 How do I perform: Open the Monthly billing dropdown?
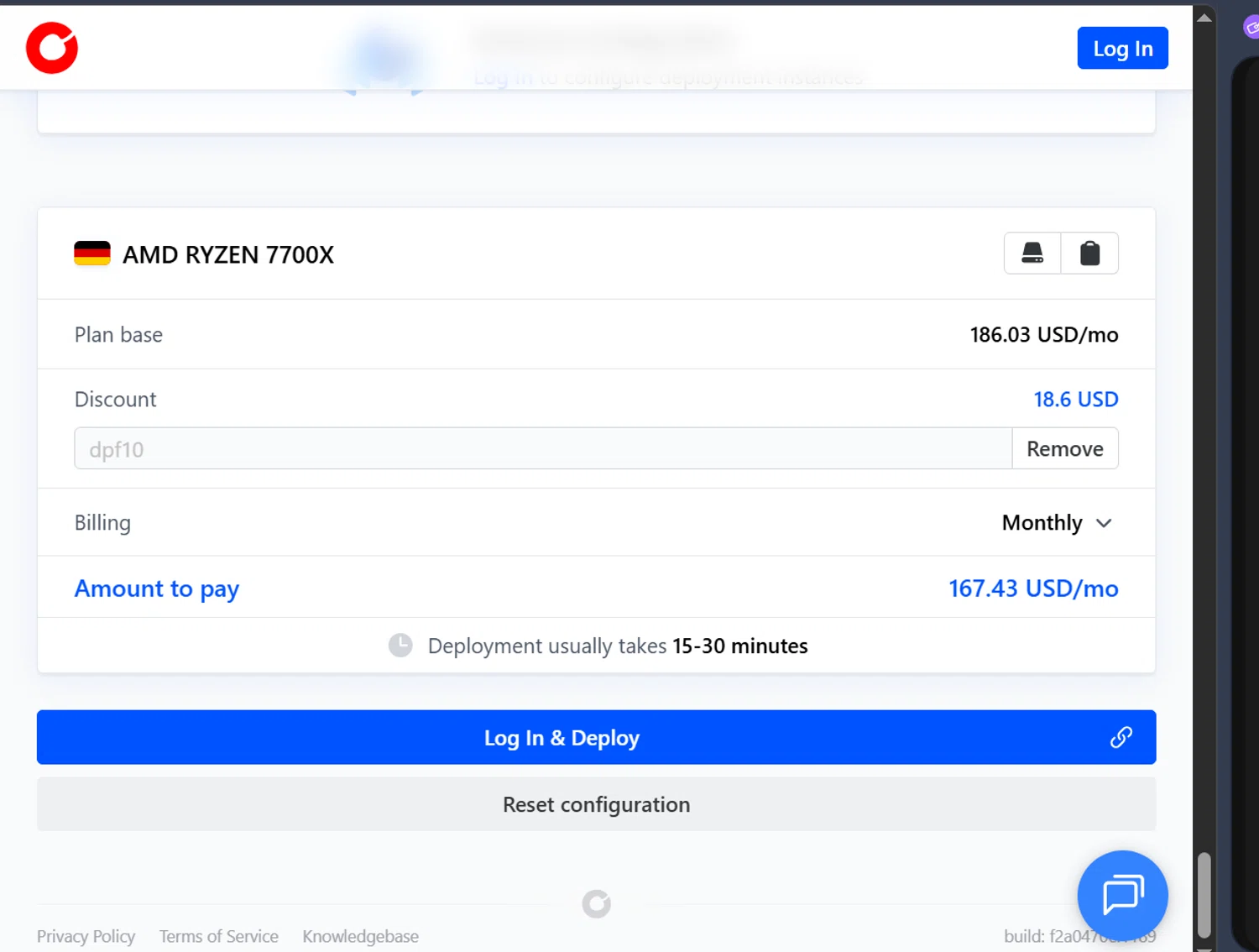(x=1058, y=523)
